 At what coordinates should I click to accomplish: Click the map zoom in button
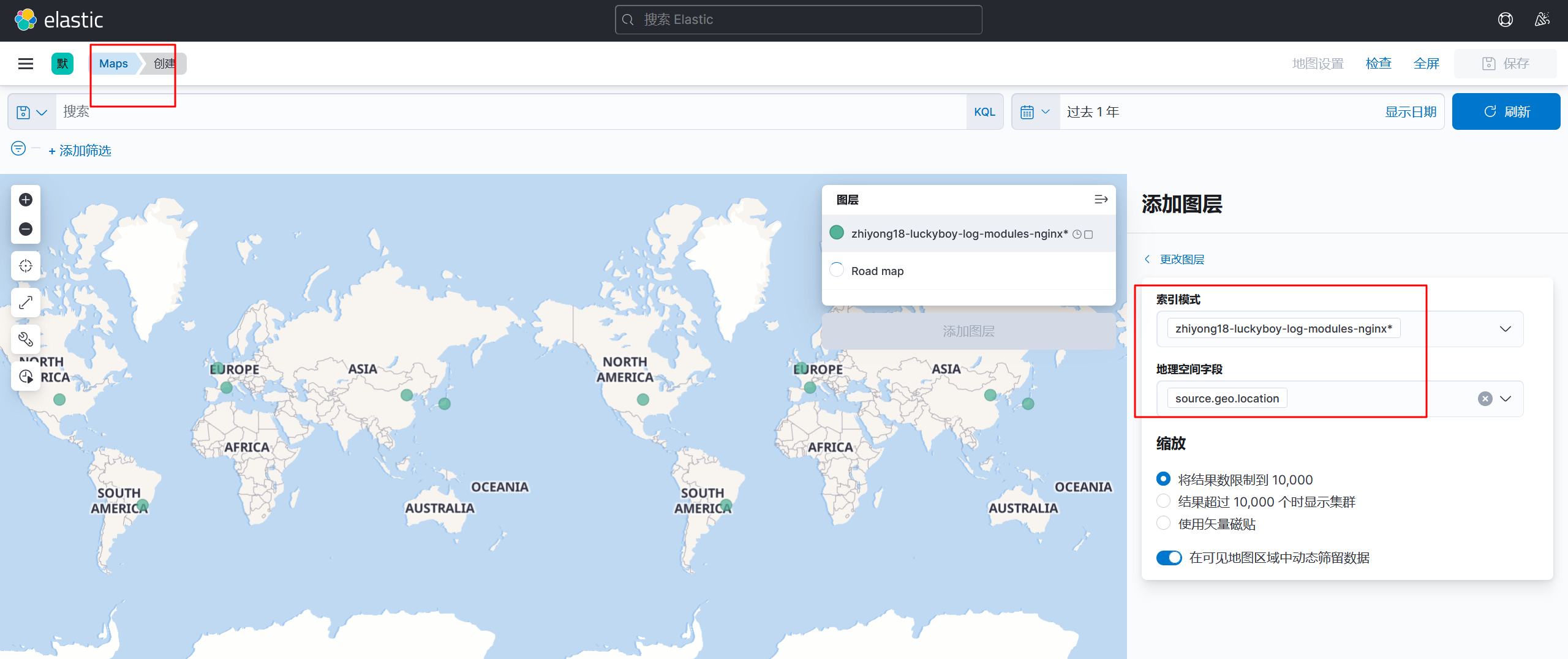click(26, 200)
